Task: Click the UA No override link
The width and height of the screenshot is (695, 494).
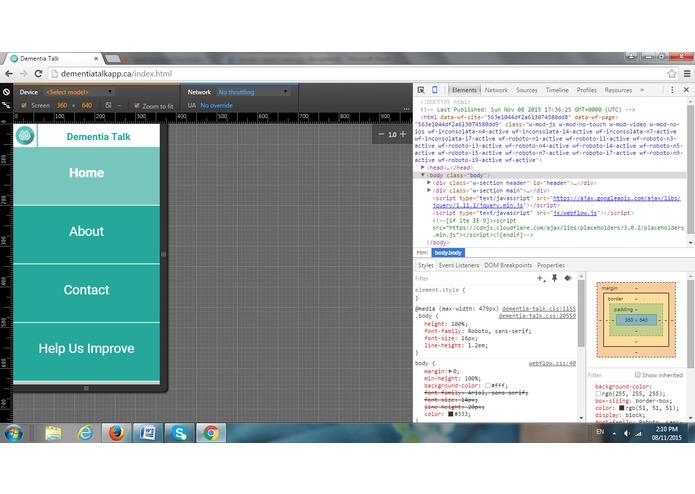Action: coord(216,105)
